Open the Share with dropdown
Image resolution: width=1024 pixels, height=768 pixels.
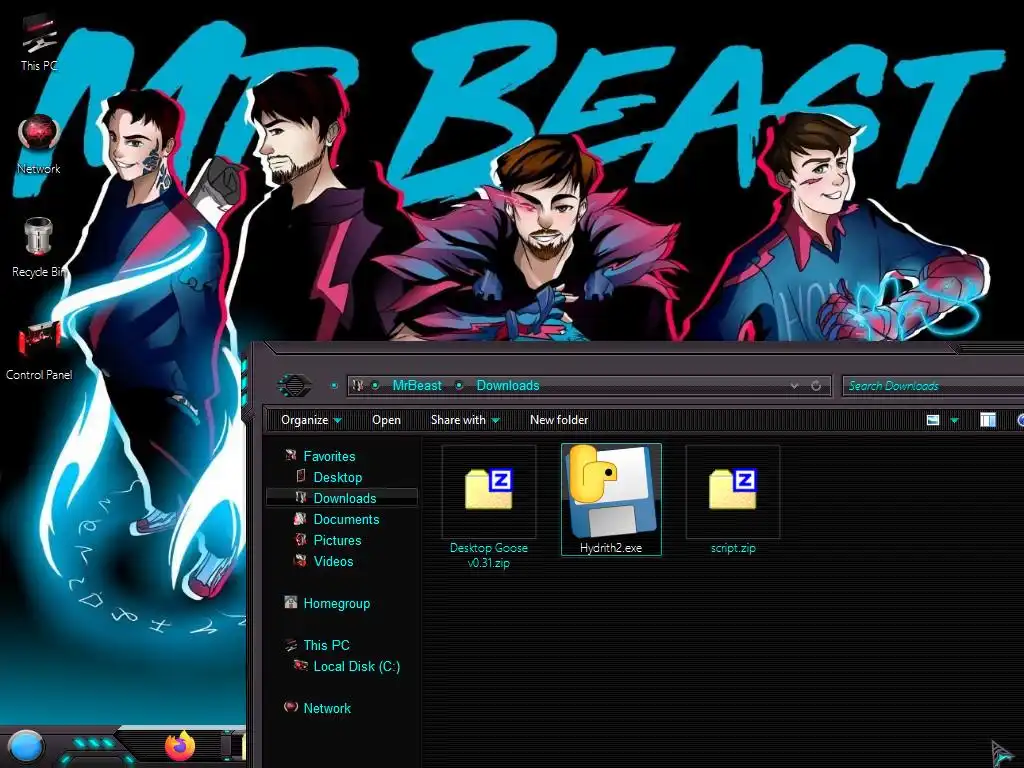click(x=465, y=420)
